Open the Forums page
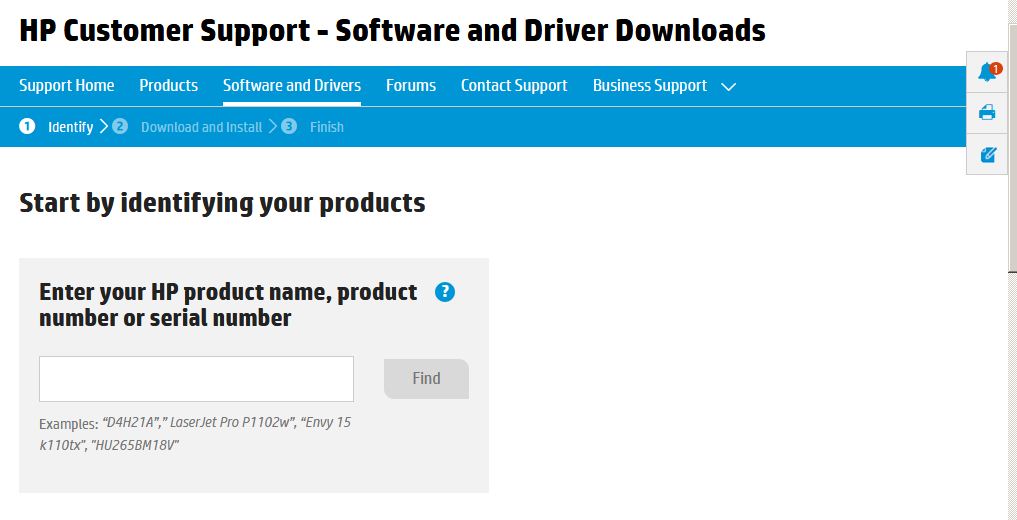 411,86
